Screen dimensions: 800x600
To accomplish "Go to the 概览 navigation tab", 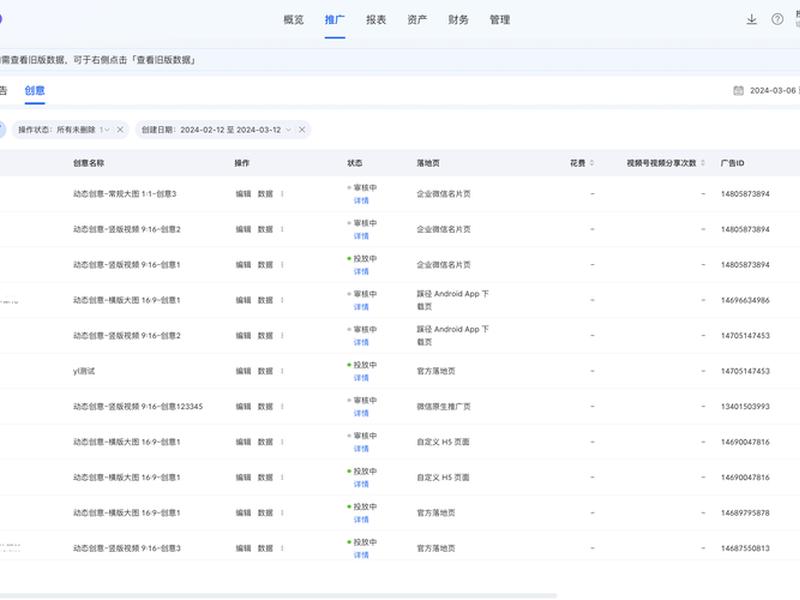I will tap(293, 20).
